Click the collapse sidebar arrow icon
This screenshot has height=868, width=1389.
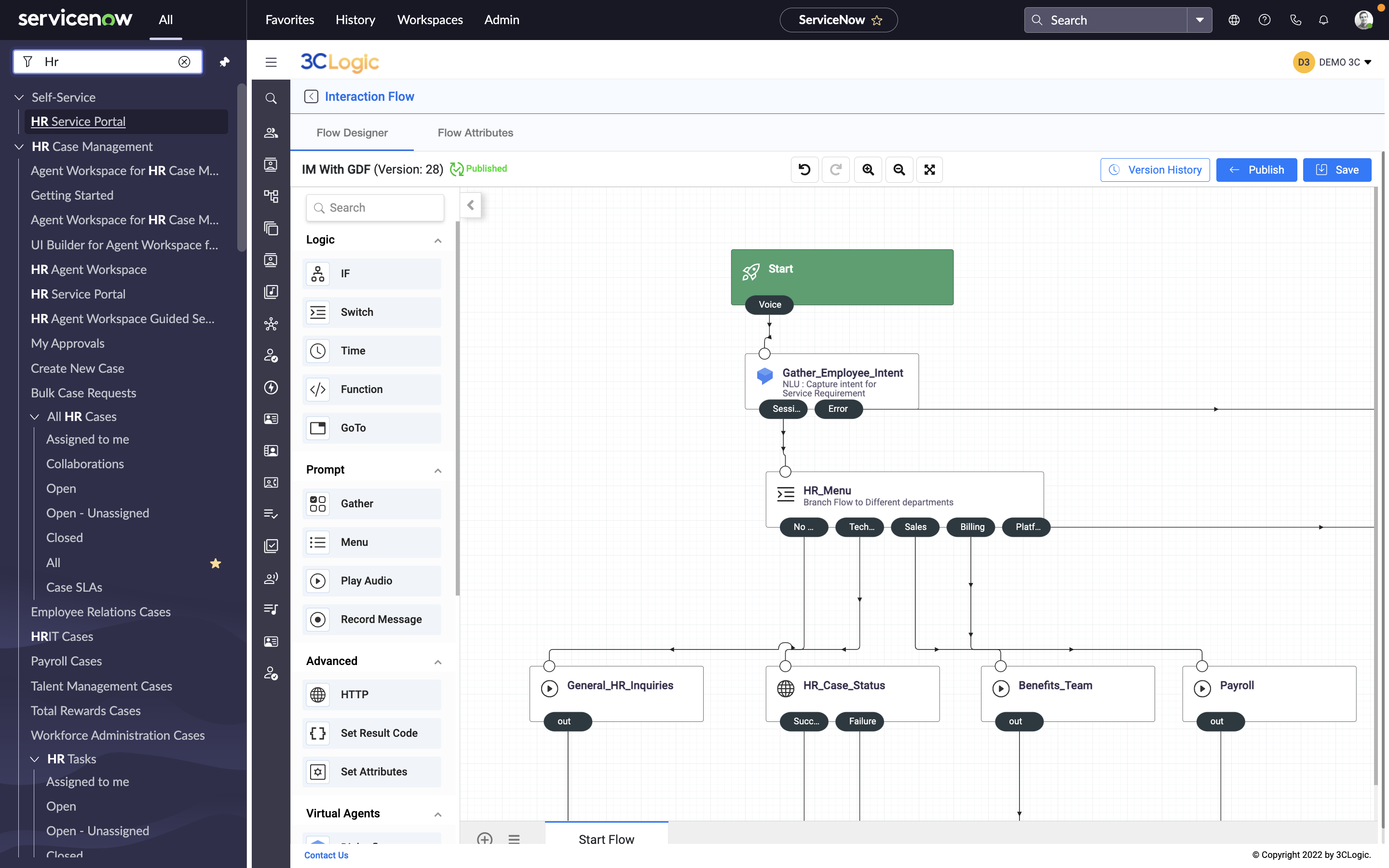[x=470, y=205]
